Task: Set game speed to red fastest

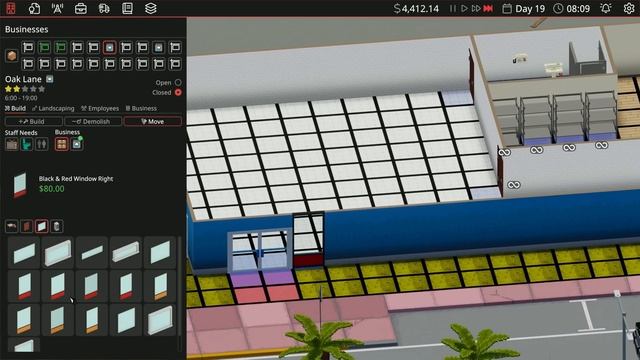Action: 488,9
